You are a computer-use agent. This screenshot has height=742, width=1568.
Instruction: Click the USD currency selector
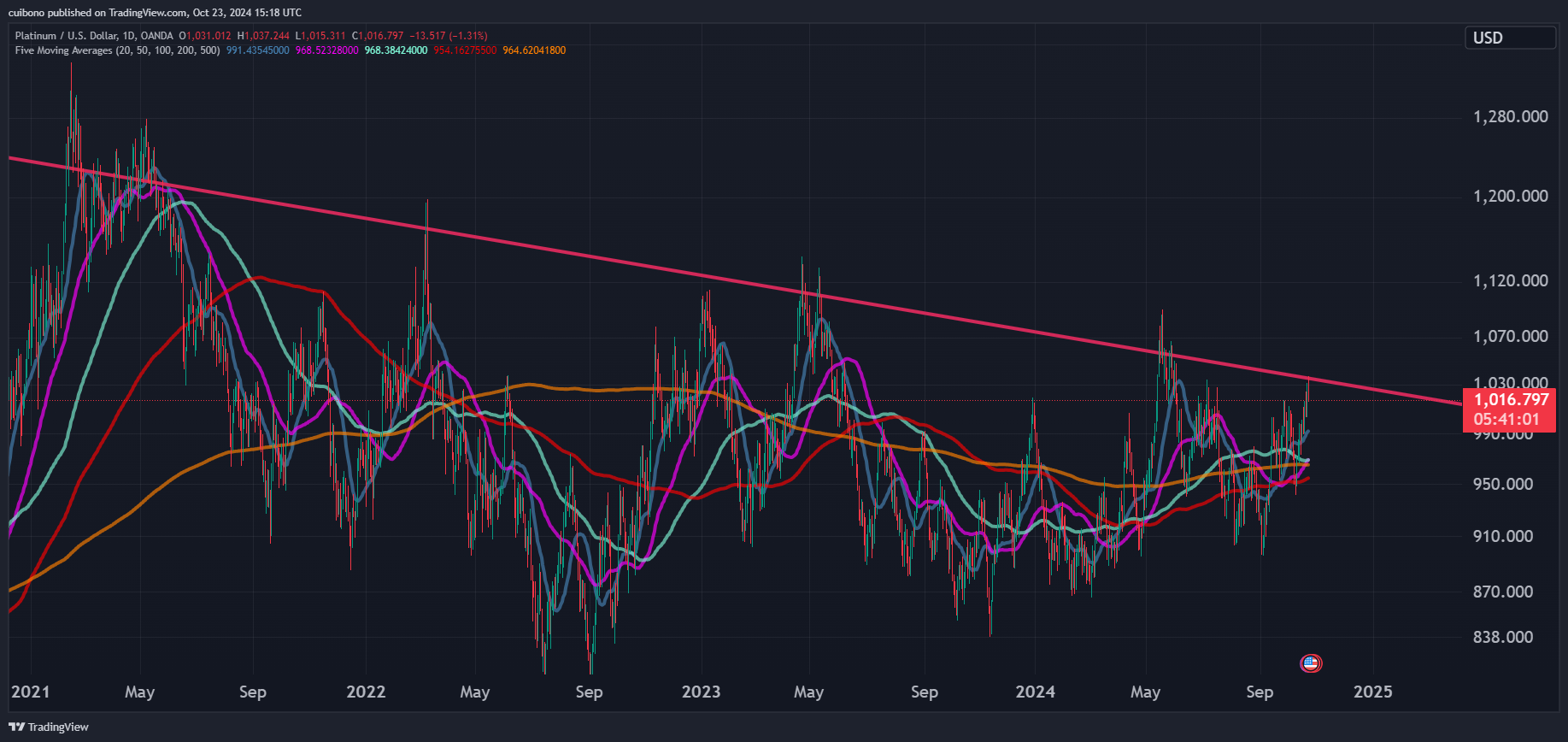1510,38
